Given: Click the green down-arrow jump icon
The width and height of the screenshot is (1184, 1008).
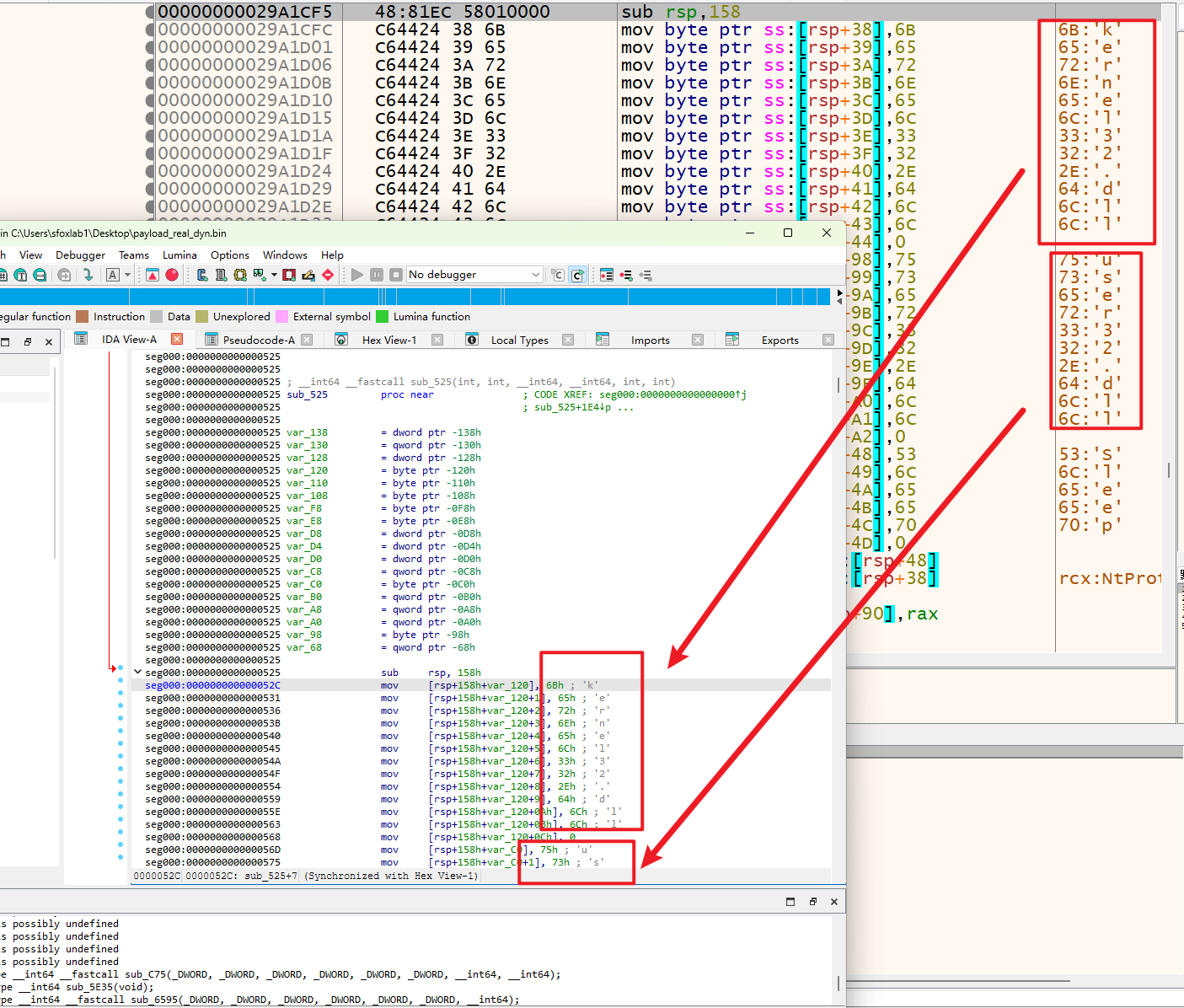Looking at the screenshot, I should point(88,275).
